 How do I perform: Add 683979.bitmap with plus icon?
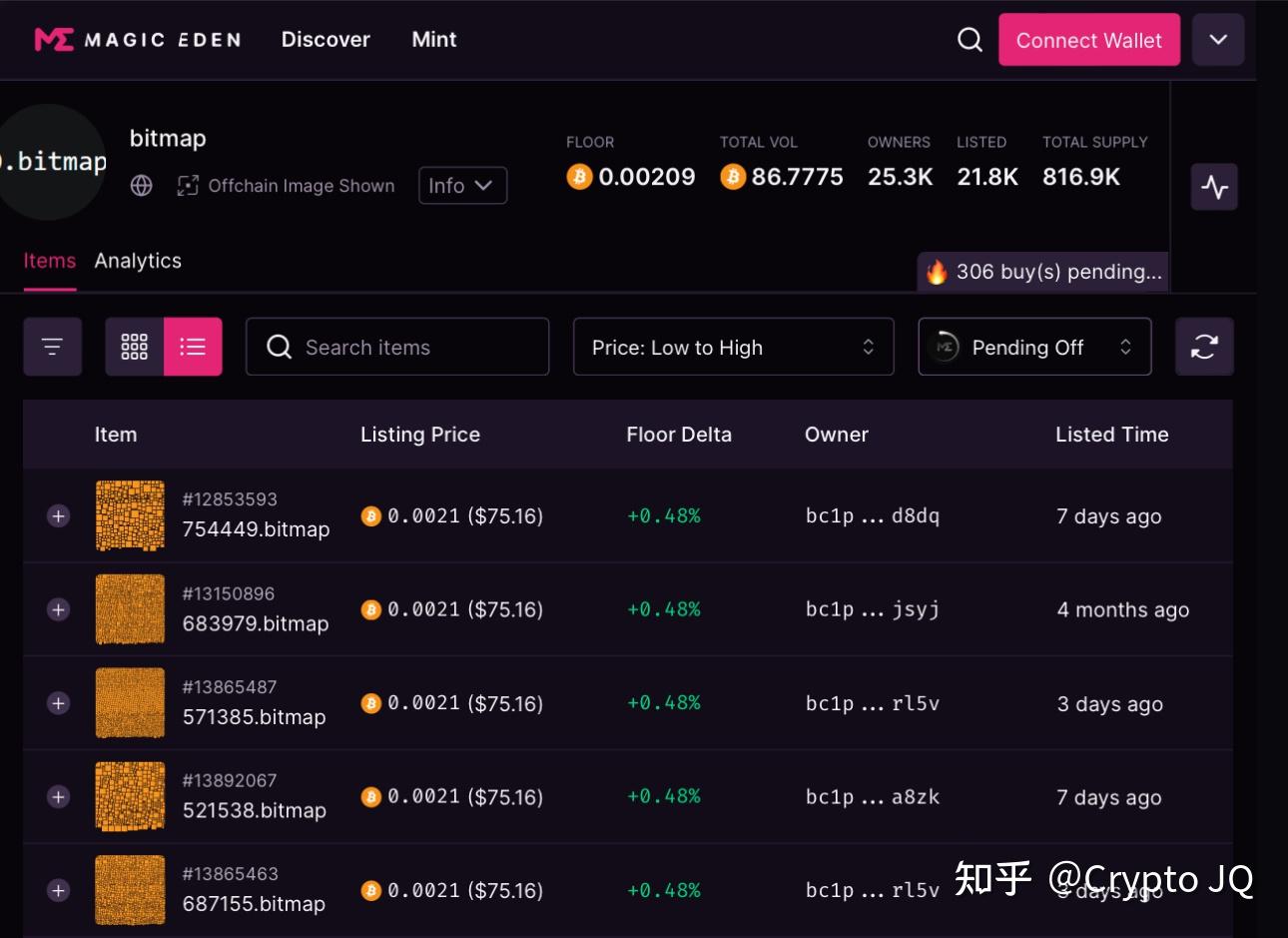(x=59, y=609)
